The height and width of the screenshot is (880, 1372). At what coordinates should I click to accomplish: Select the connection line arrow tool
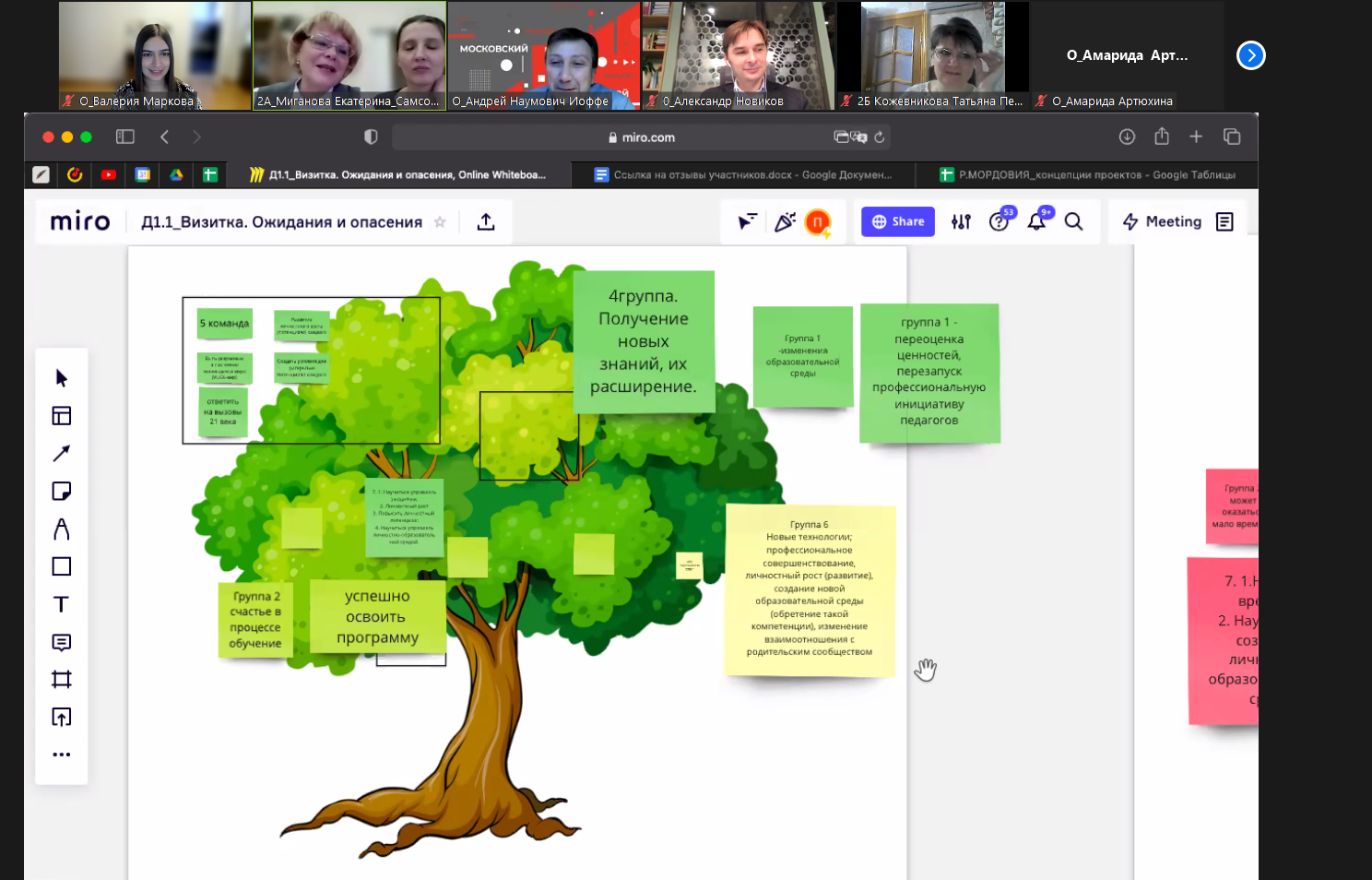tap(62, 454)
